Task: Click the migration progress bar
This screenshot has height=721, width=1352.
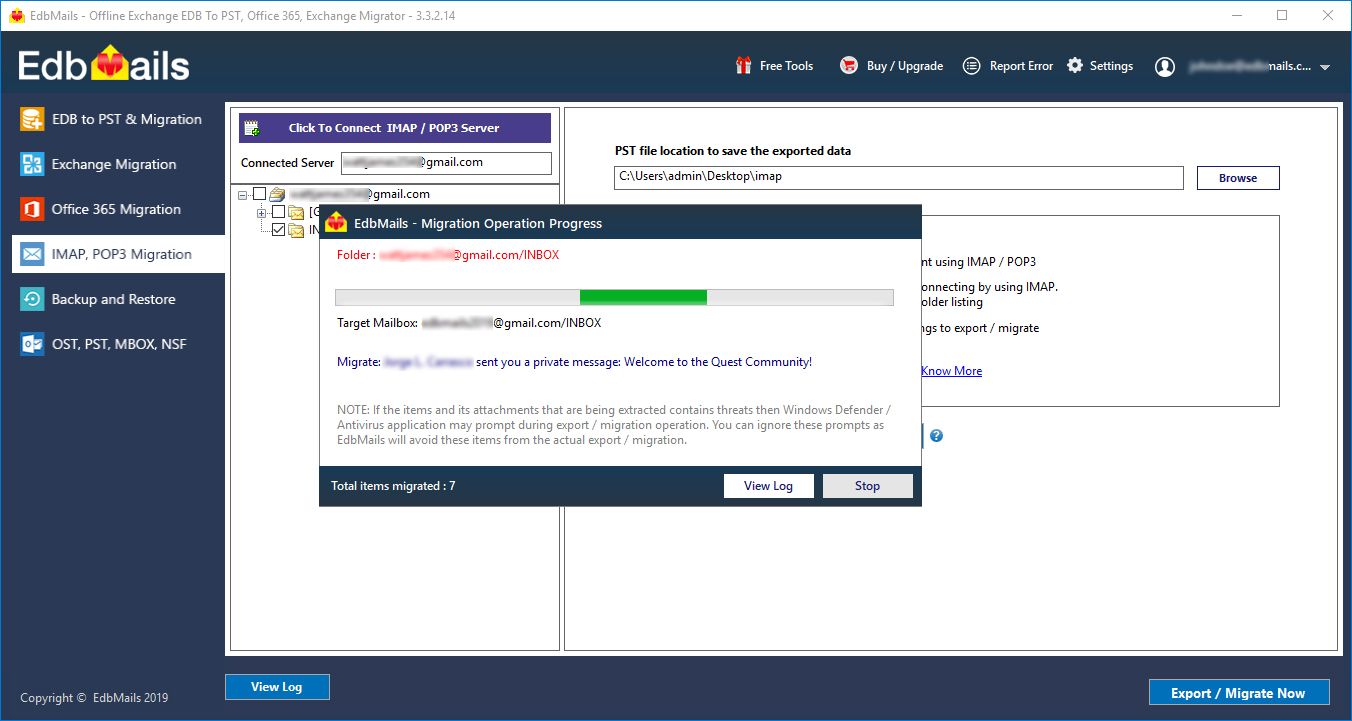Action: pos(614,297)
